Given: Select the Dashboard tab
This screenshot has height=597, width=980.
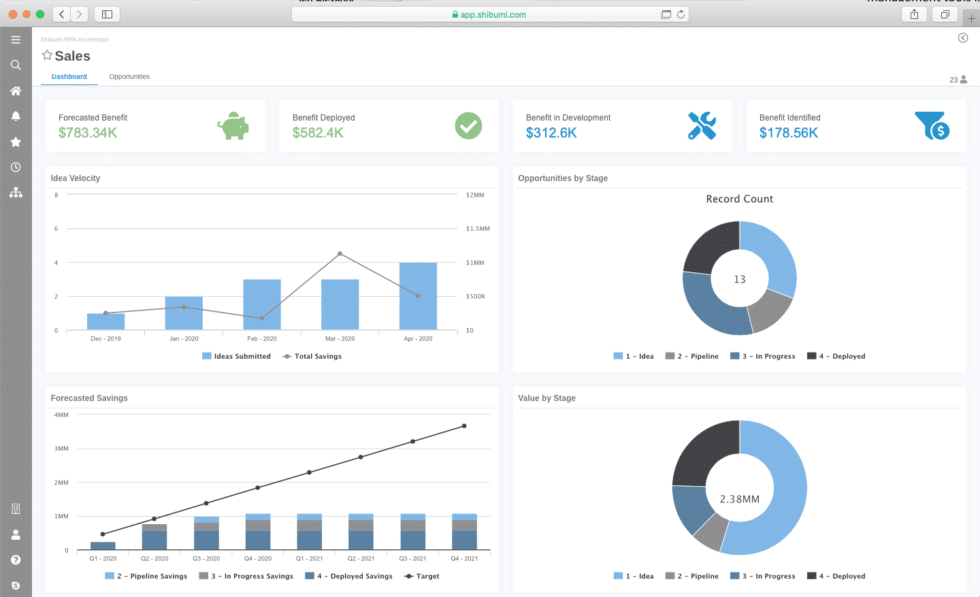Looking at the screenshot, I should [68, 76].
